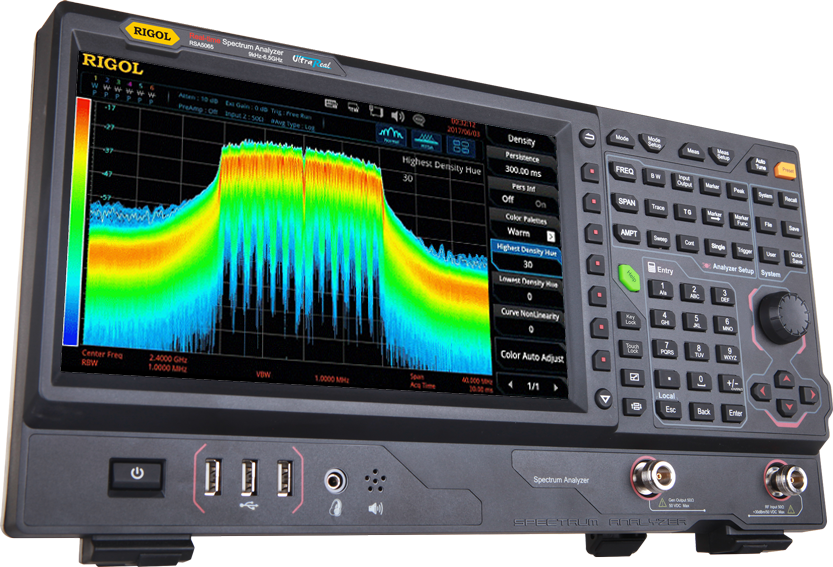Image resolution: width=833 pixels, height=567 pixels.
Task: Tap the Normal trace view icon
Action: (392, 135)
